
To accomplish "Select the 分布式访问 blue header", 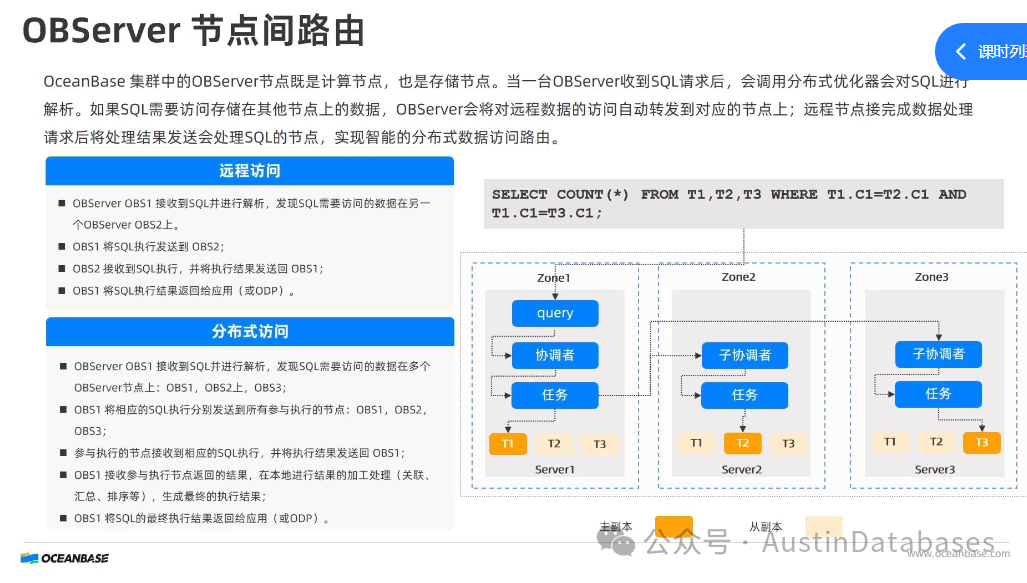I will [250, 331].
